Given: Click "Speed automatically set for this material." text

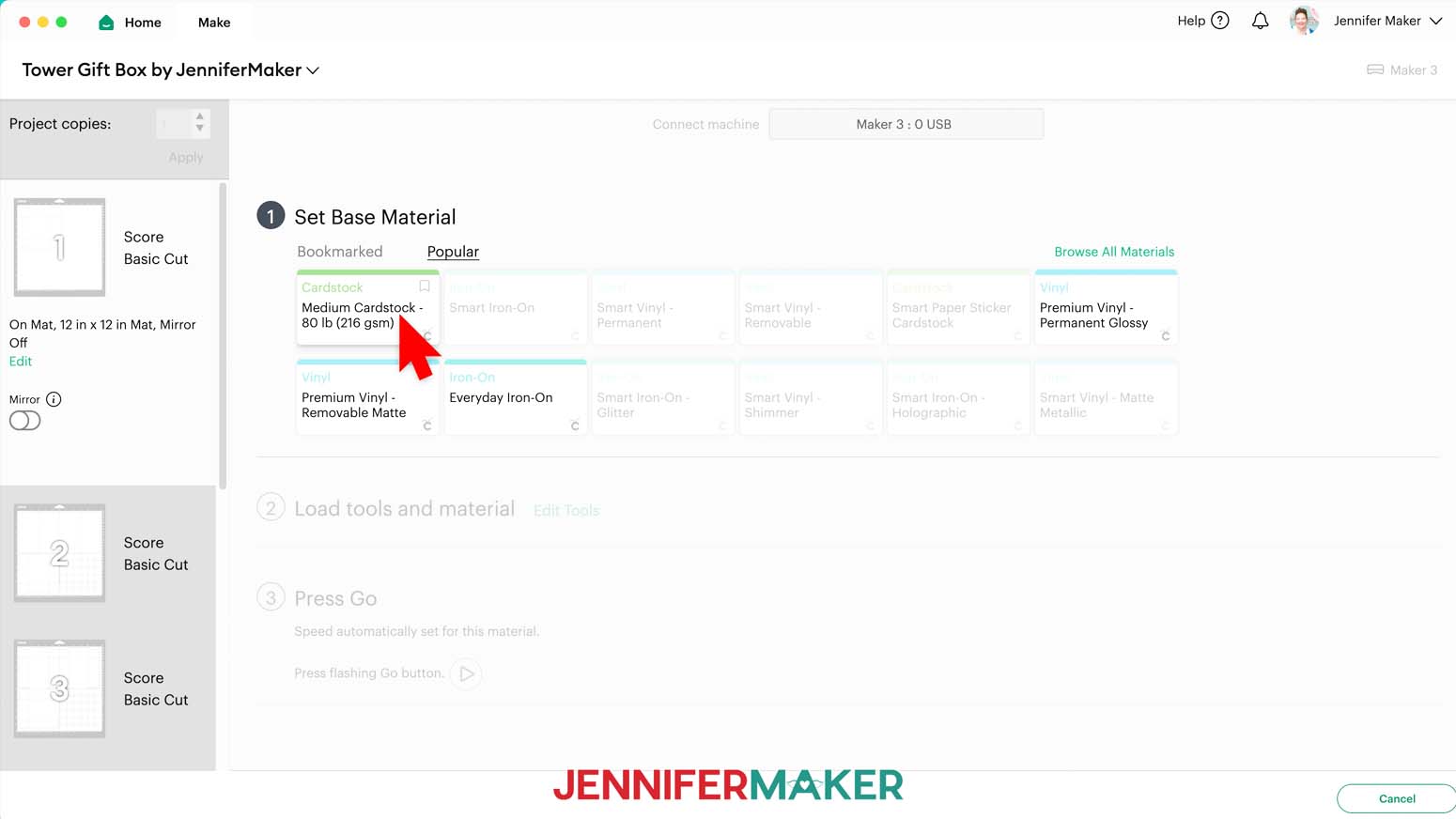Looking at the screenshot, I should pos(417,631).
